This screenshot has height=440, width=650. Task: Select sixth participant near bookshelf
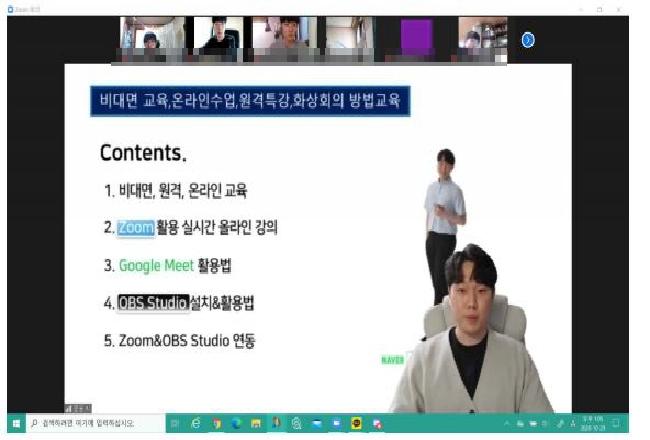click(483, 39)
